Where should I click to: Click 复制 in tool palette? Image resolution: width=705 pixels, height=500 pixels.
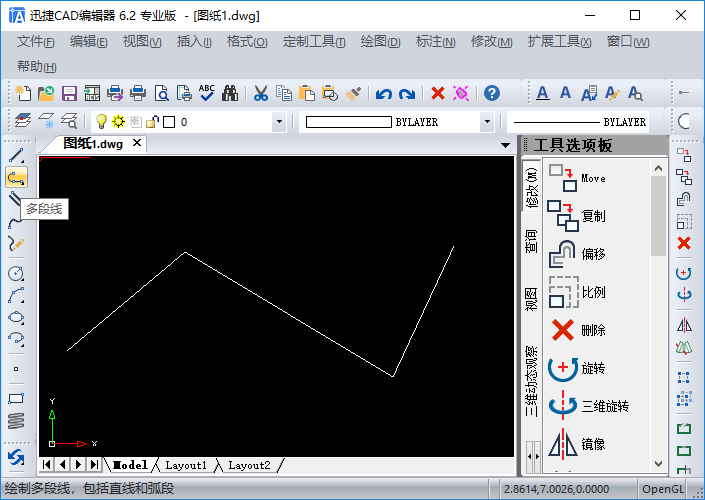click(577, 216)
